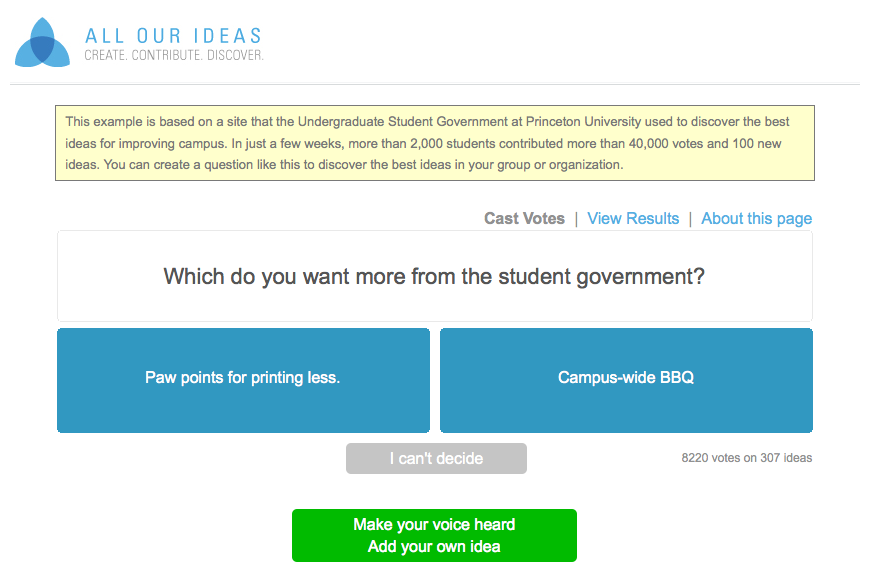Click the Create. Contribute. Discover. tagline
This screenshot has height=587, width=870.
[174, 55]
